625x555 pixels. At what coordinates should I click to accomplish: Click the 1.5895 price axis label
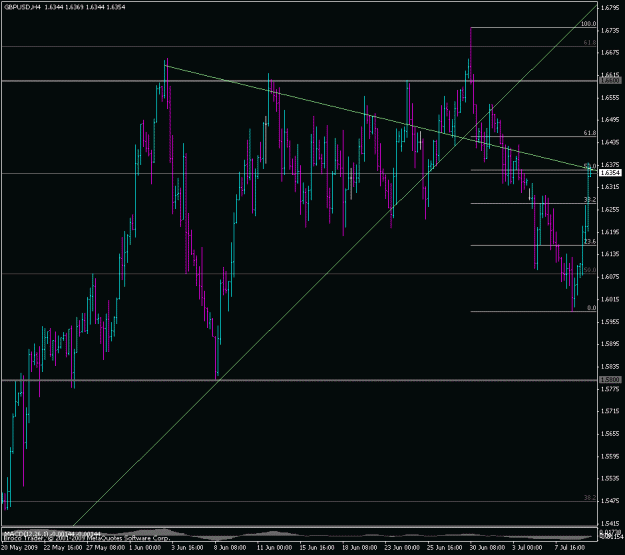point(610,344)
